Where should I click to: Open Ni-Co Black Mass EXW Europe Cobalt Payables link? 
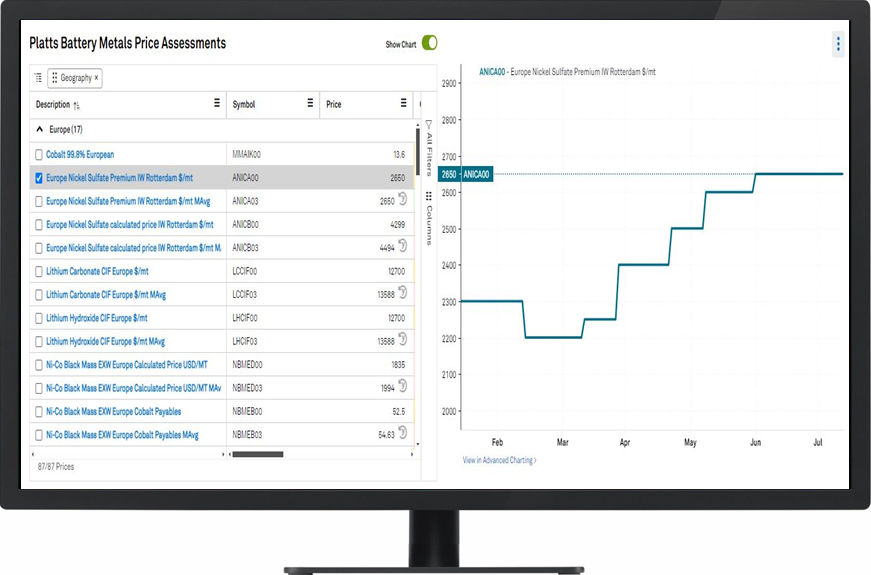tap(113, 411)
